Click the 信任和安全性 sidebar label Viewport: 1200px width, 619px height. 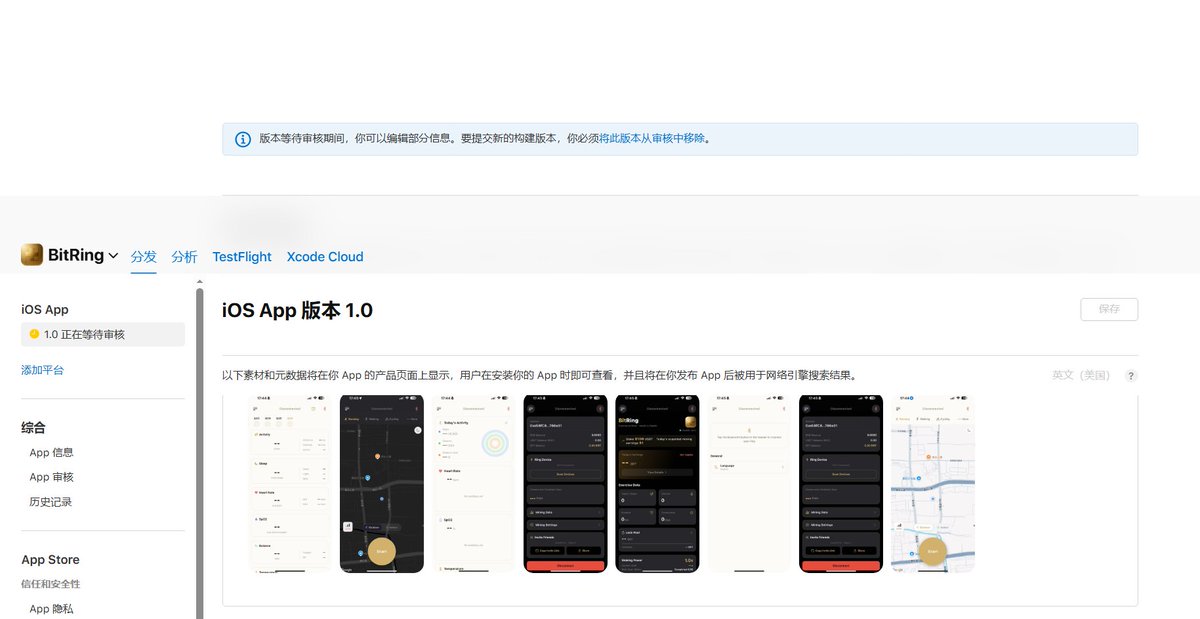tap(50, 584)
